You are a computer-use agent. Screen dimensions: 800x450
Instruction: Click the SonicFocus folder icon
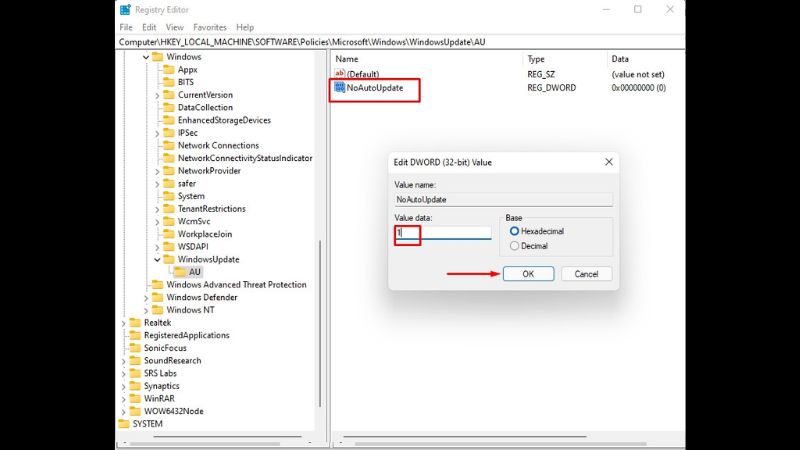pos(135,348)
